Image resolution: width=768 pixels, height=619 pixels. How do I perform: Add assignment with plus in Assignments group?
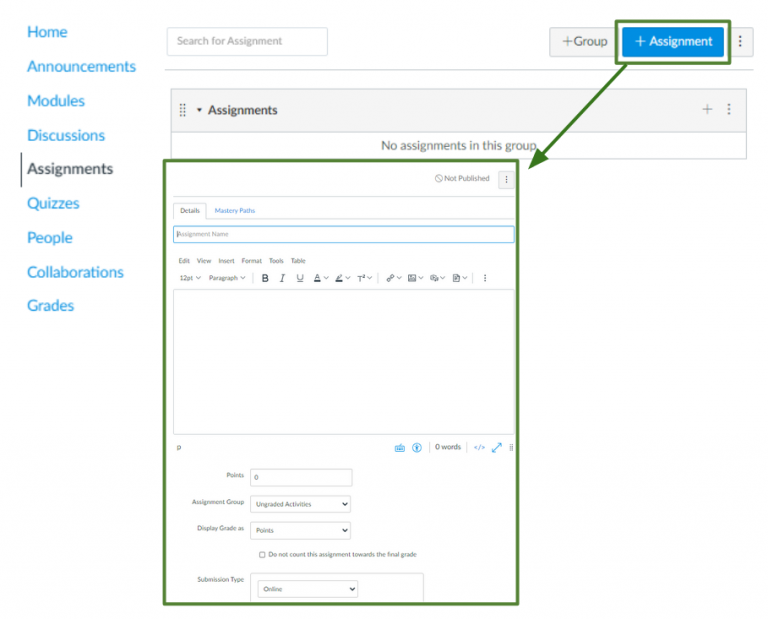pos(707,109)
